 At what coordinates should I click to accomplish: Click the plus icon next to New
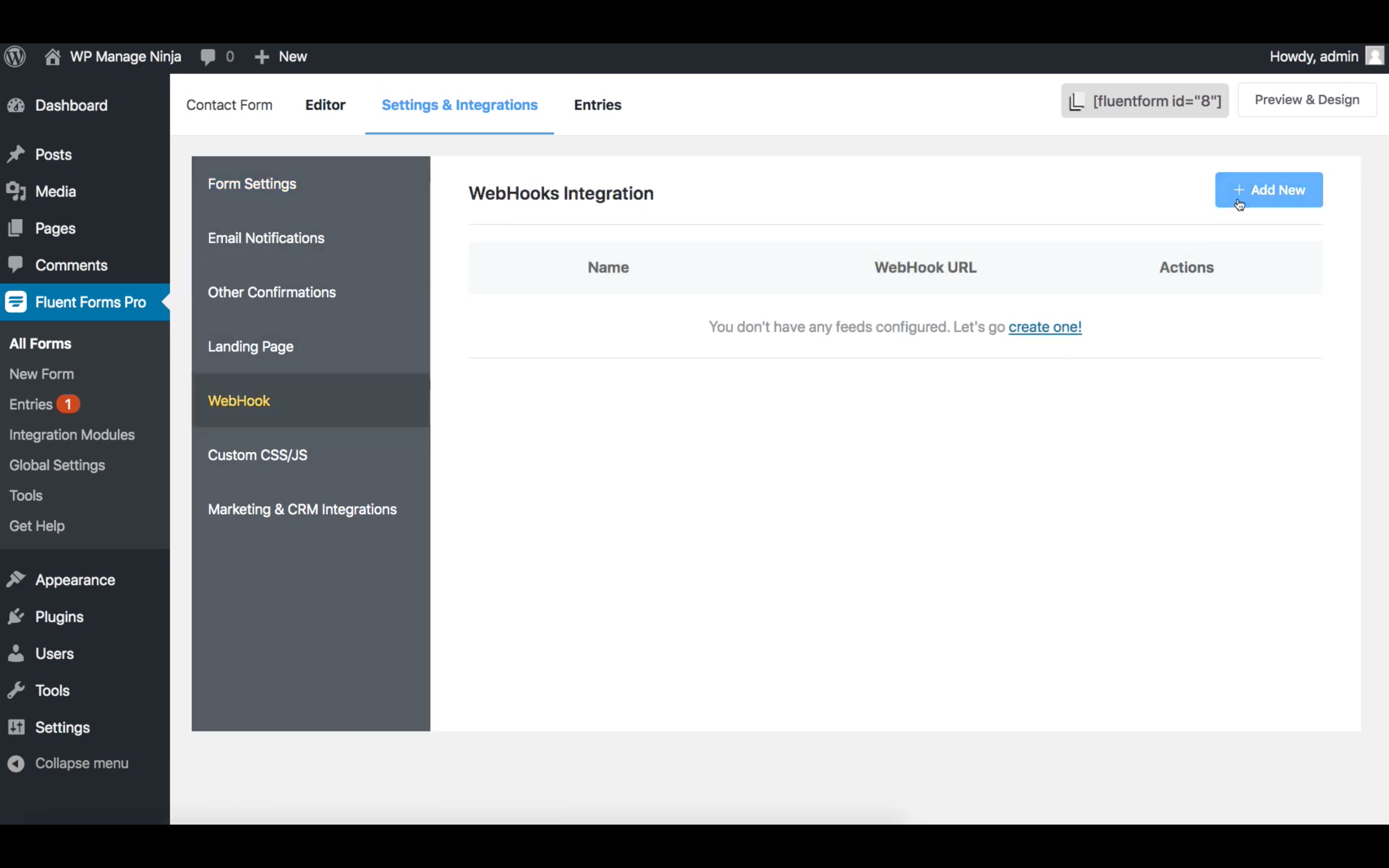pyautogui.click(x=262, y=57)
